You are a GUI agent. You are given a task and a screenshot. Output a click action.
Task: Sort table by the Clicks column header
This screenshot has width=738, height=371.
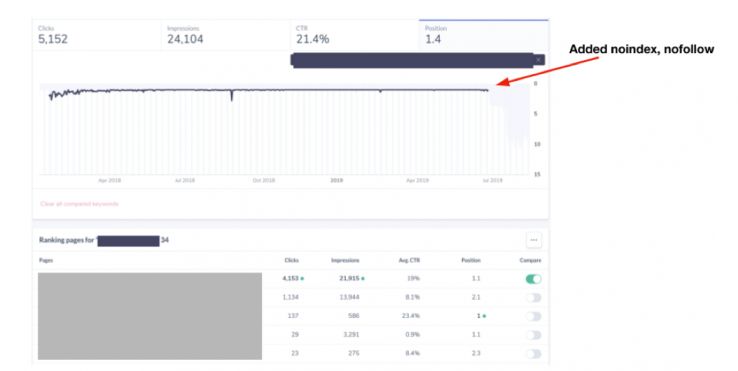[291, 260]
